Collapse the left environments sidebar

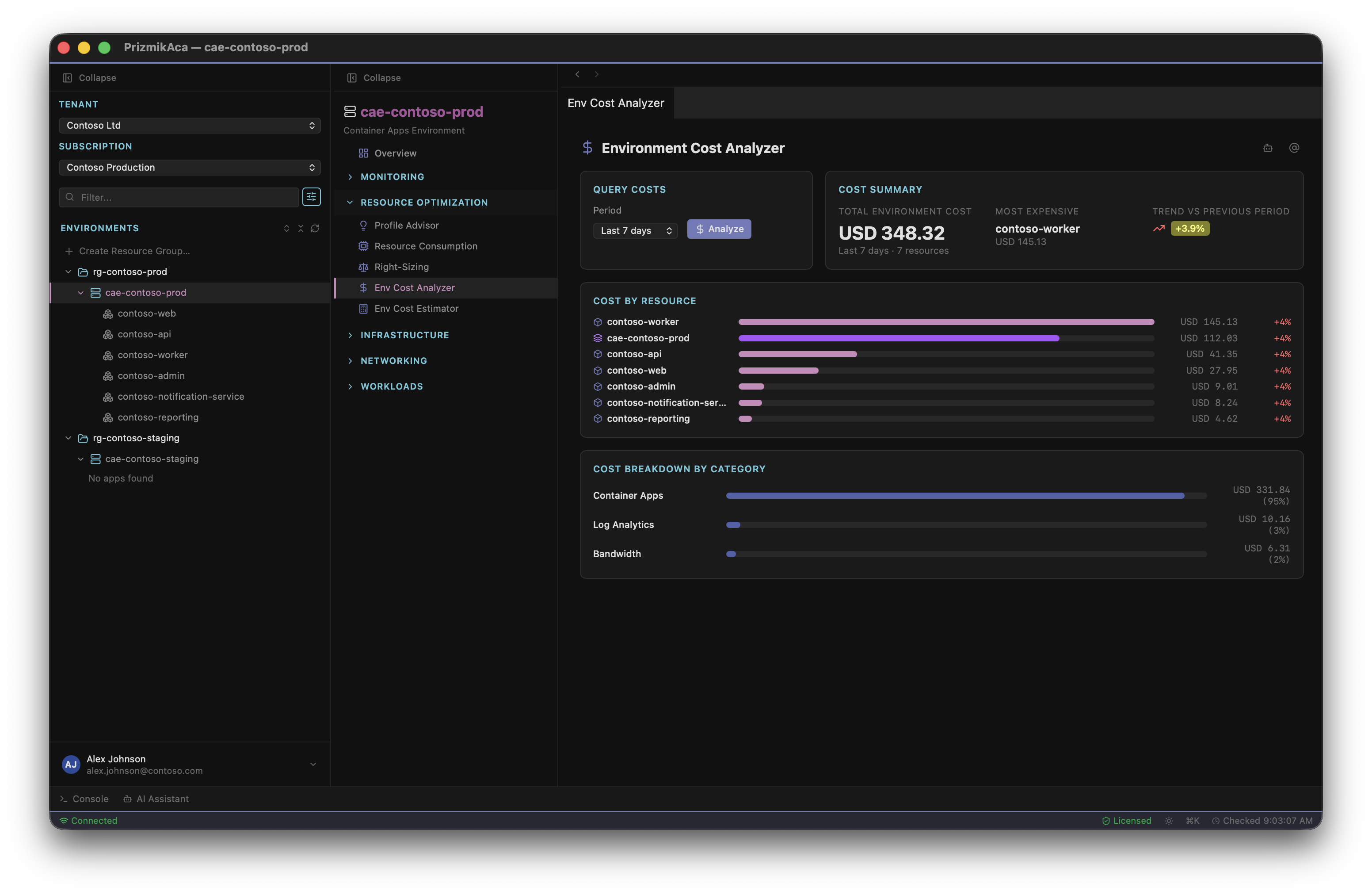(89, 78)
